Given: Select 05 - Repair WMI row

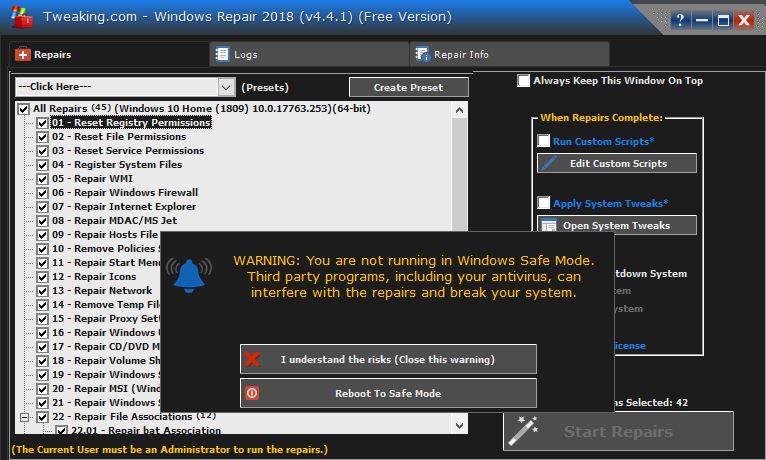Looking at the screenshot, I should 92,179.
